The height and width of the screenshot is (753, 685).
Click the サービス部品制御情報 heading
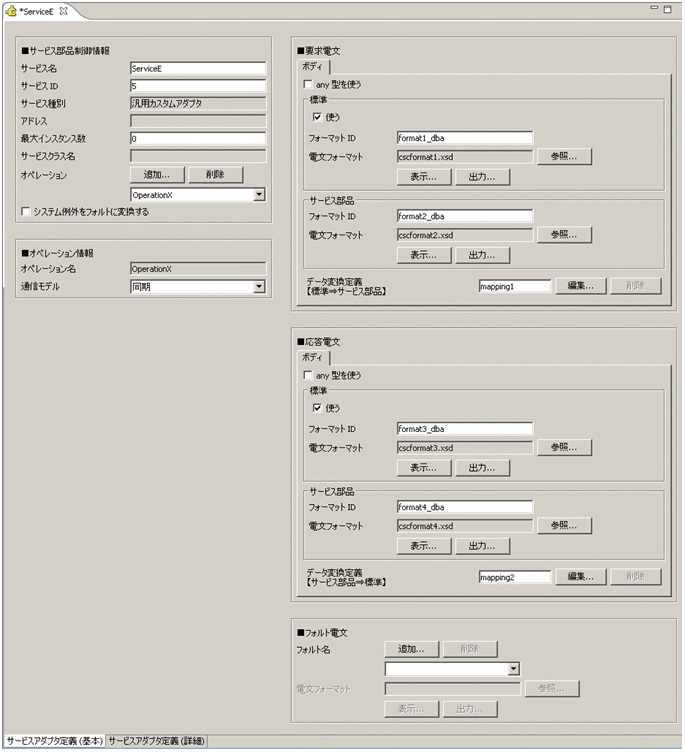coord(65,50)
